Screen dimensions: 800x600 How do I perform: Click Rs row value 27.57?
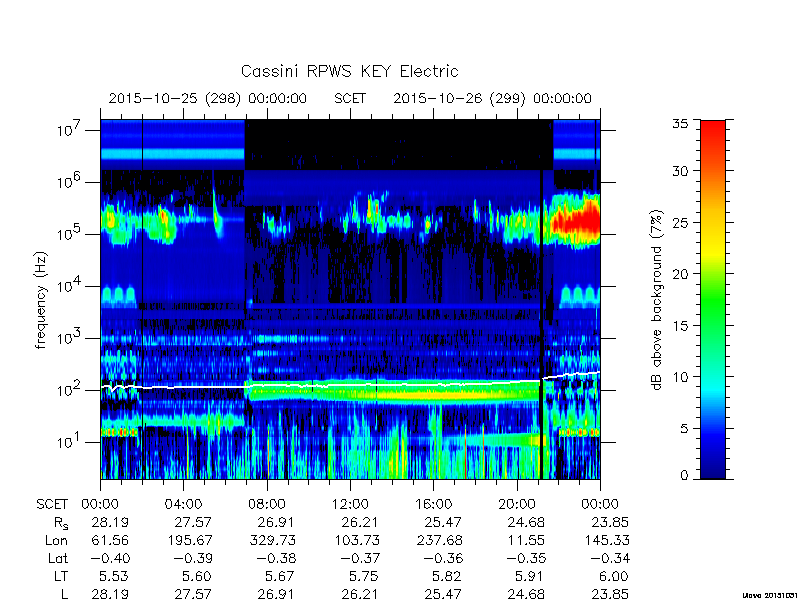193,522
